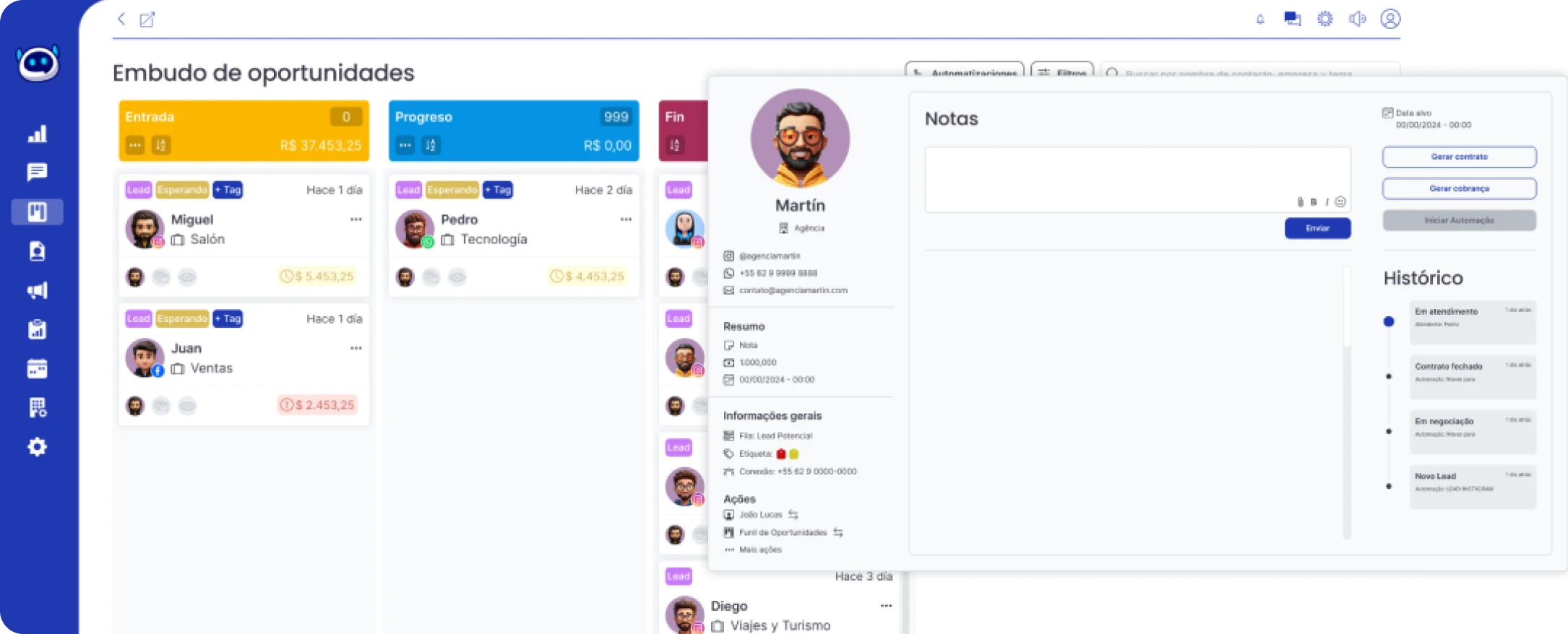Image resolution: width=1568 pixels, height=634 pixels.
Task: Swap assigned user João Lucas
Action: point(793,515)
